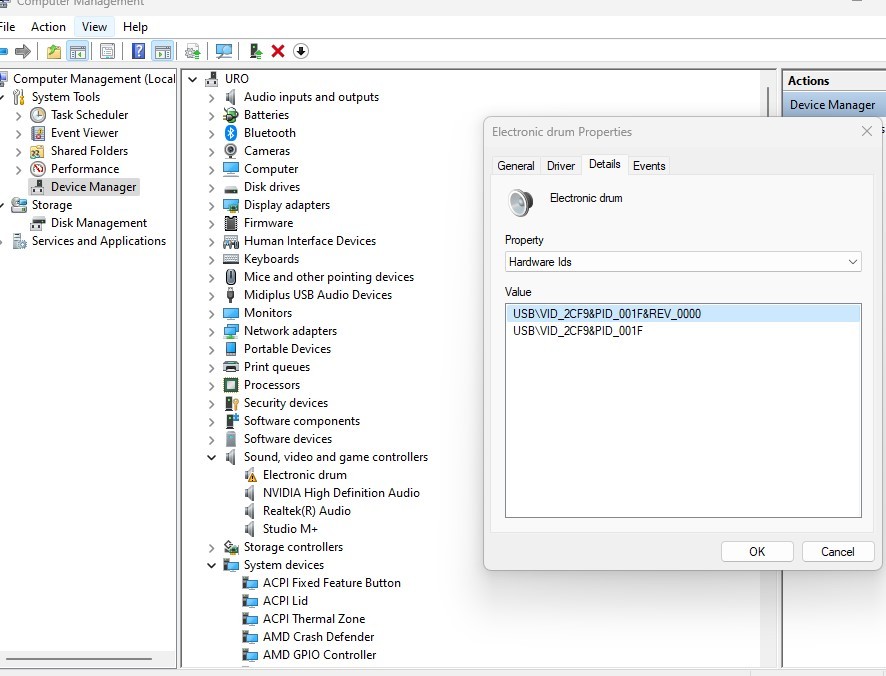The width and height of the screenshot is (886, 676).
Task: Open the Action menu
Action: coord(48,27)
